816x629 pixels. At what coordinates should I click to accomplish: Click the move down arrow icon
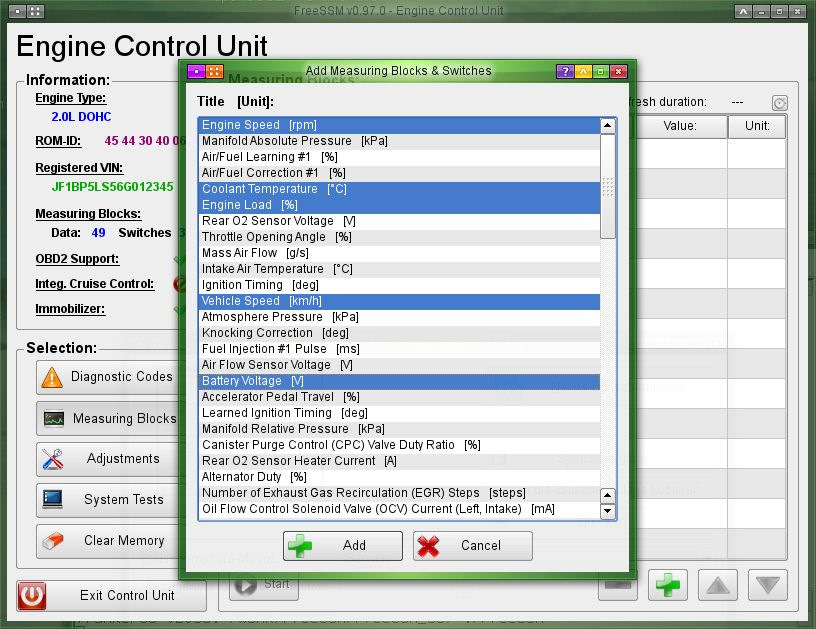point(768,585)
